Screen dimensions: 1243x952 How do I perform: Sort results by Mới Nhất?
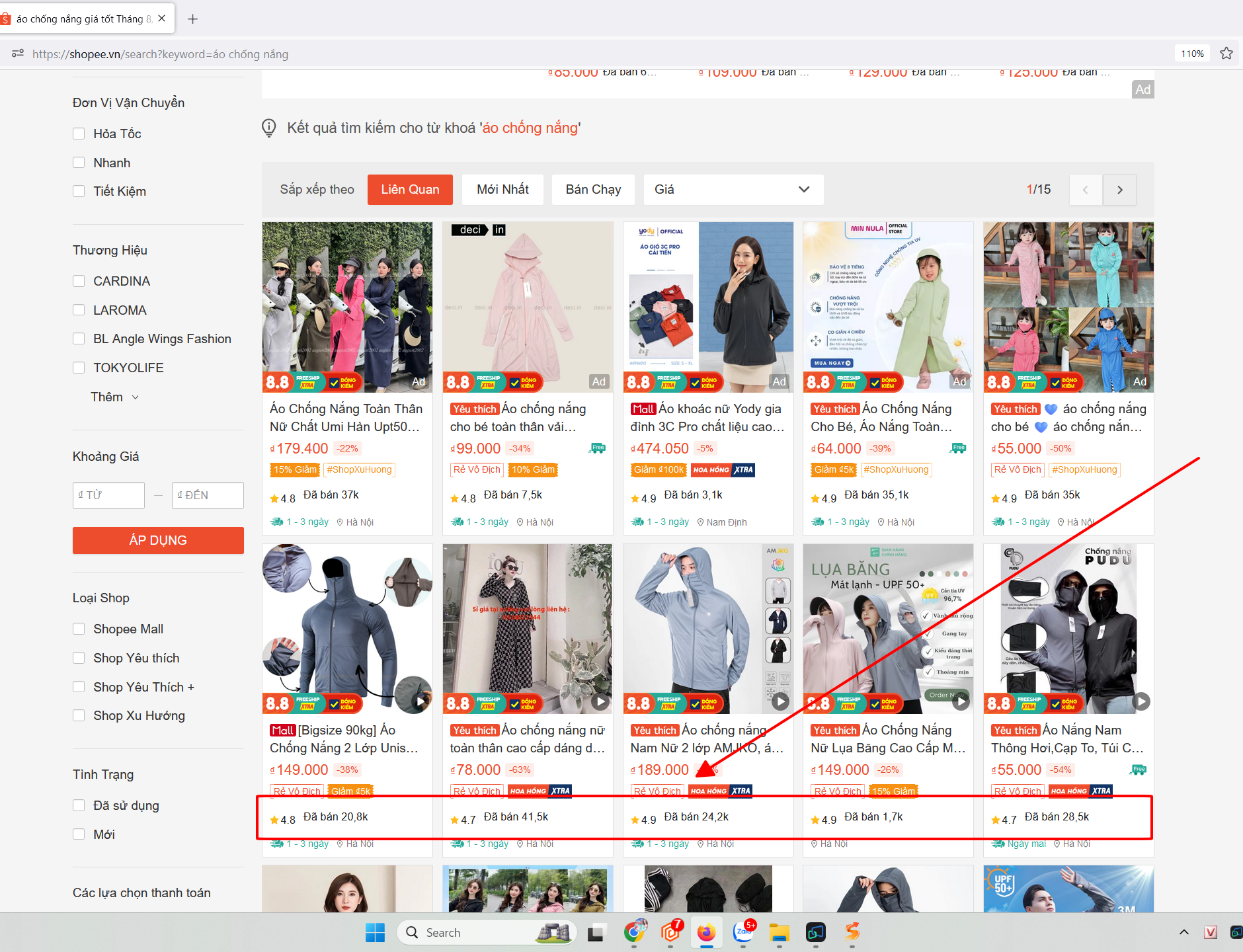point(502,190)
